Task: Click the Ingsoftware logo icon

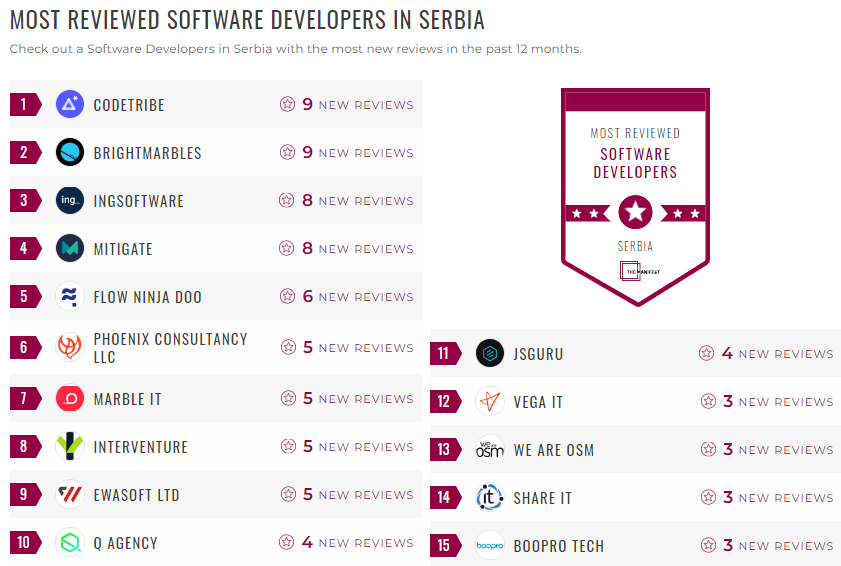Action: tap(70, 200)
